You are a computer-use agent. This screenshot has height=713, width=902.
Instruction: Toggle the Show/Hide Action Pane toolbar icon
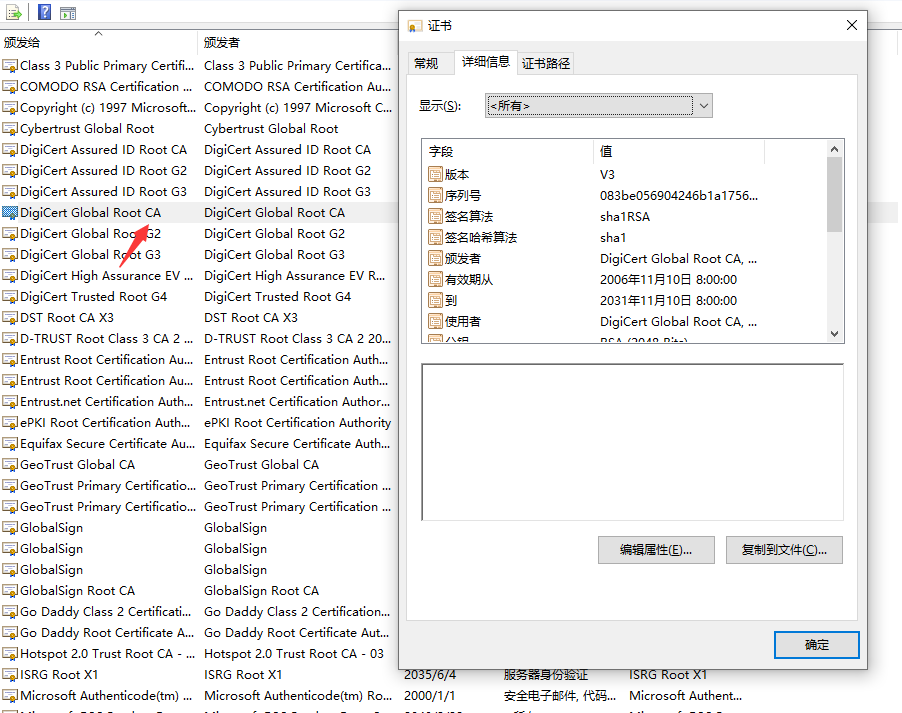(x=68, y=13)
